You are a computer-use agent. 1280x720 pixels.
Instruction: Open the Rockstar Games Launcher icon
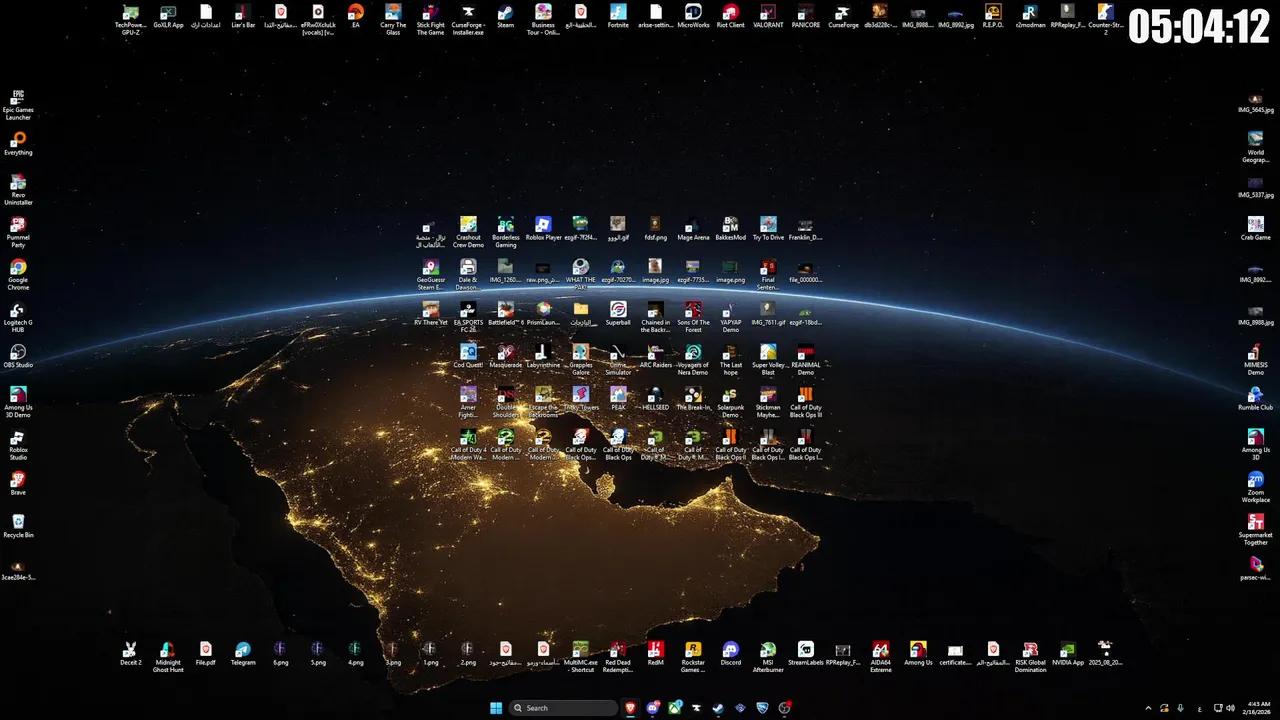tap(693, 657)
